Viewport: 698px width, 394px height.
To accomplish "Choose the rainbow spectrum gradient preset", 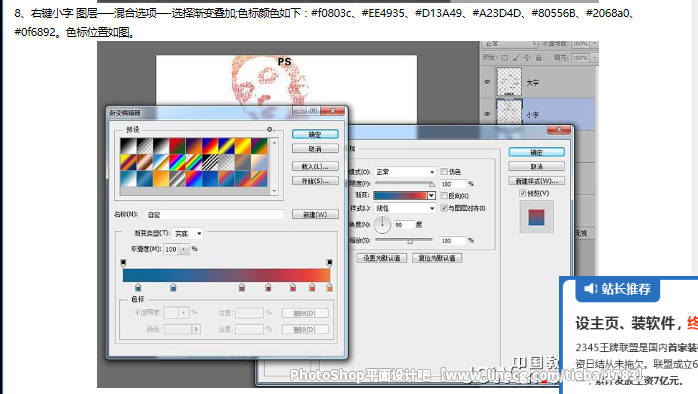I will [177, 162].
